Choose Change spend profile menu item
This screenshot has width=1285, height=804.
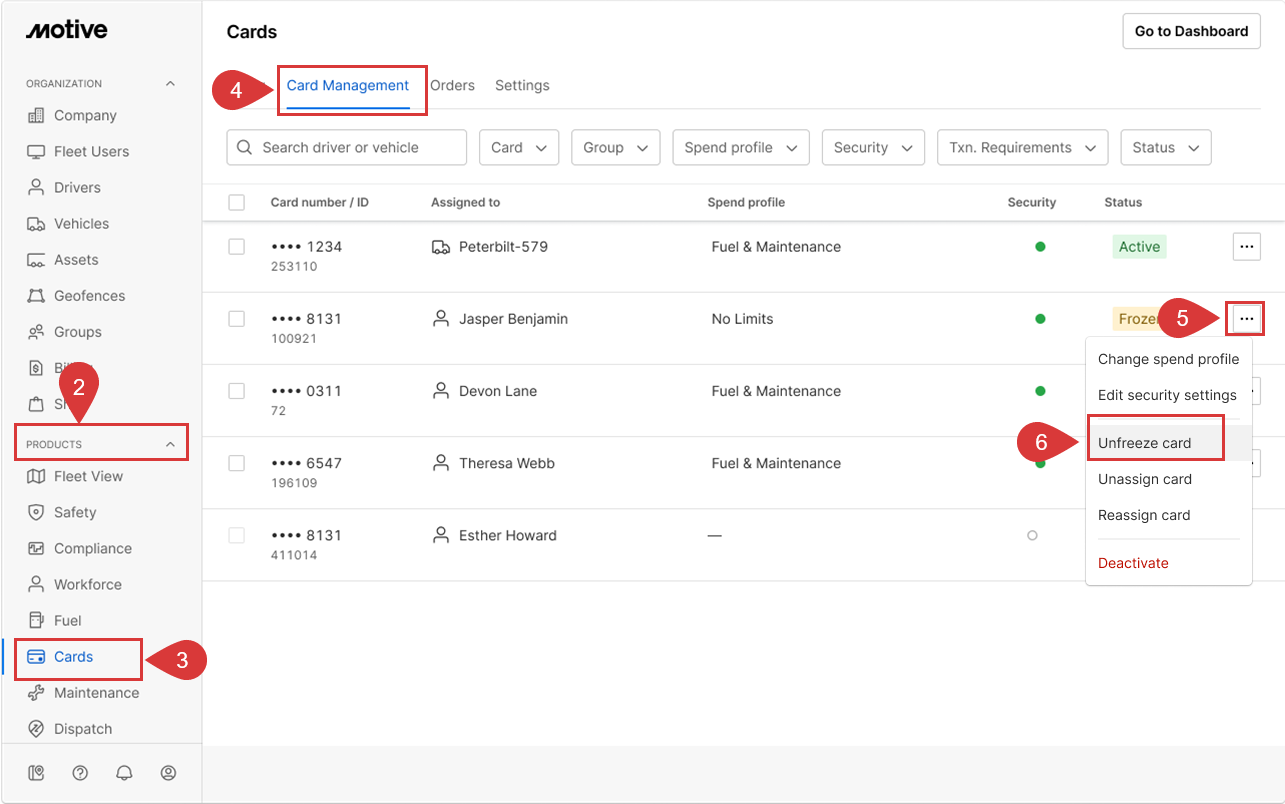(1168, 359)
